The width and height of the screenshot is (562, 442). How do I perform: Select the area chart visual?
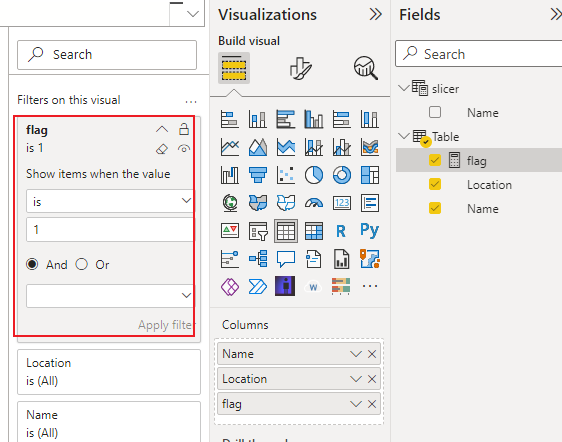coord(258,147)
